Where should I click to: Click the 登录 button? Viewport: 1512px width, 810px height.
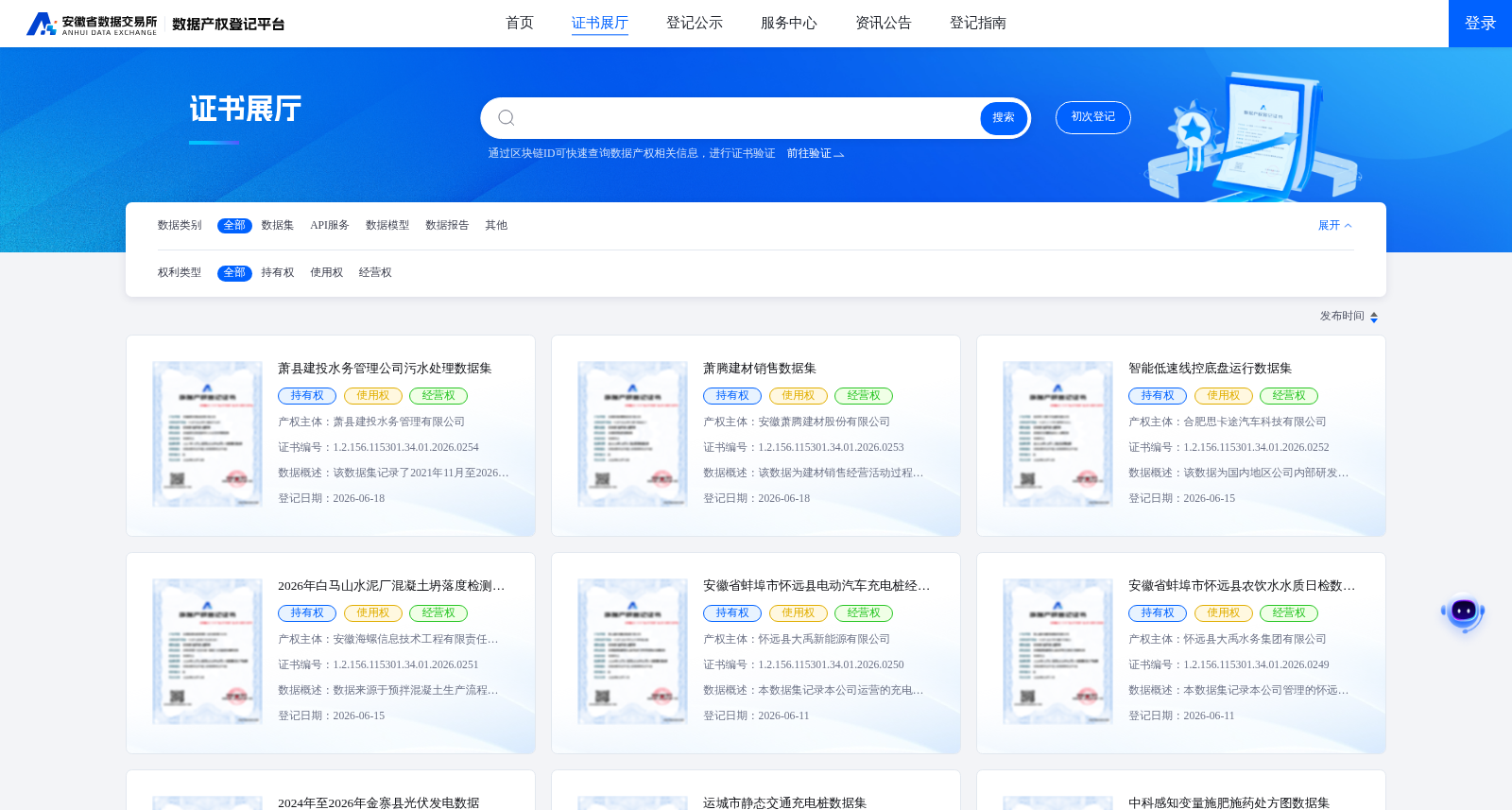[1480, 24]
